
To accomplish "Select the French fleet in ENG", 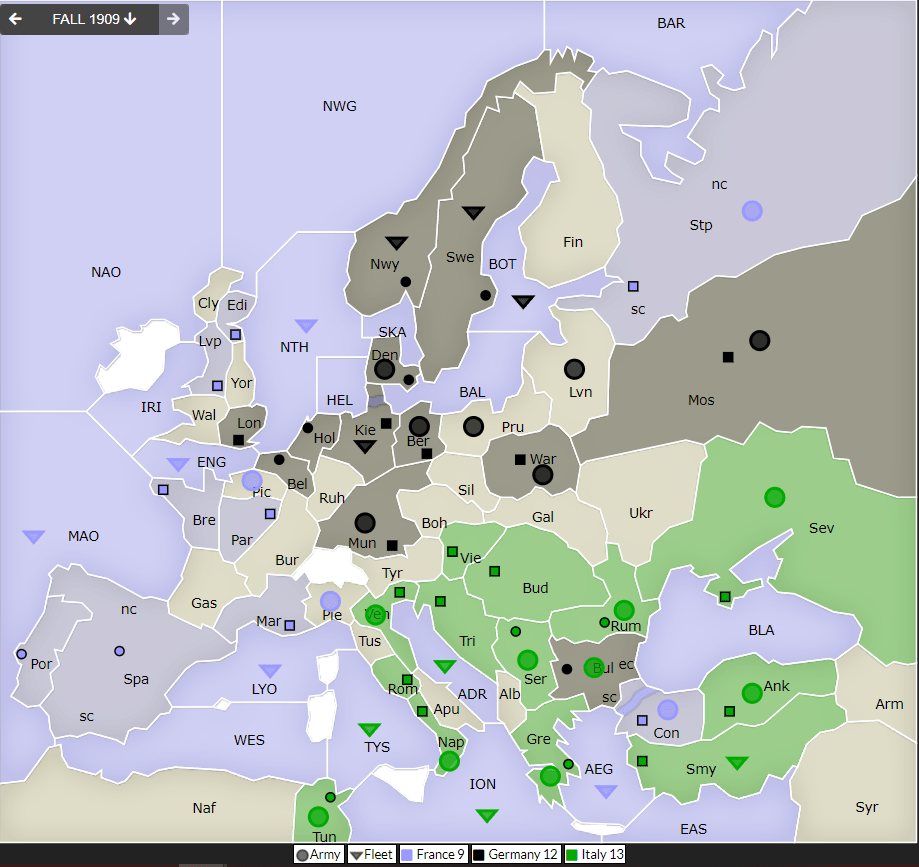I will pos(178,464).
